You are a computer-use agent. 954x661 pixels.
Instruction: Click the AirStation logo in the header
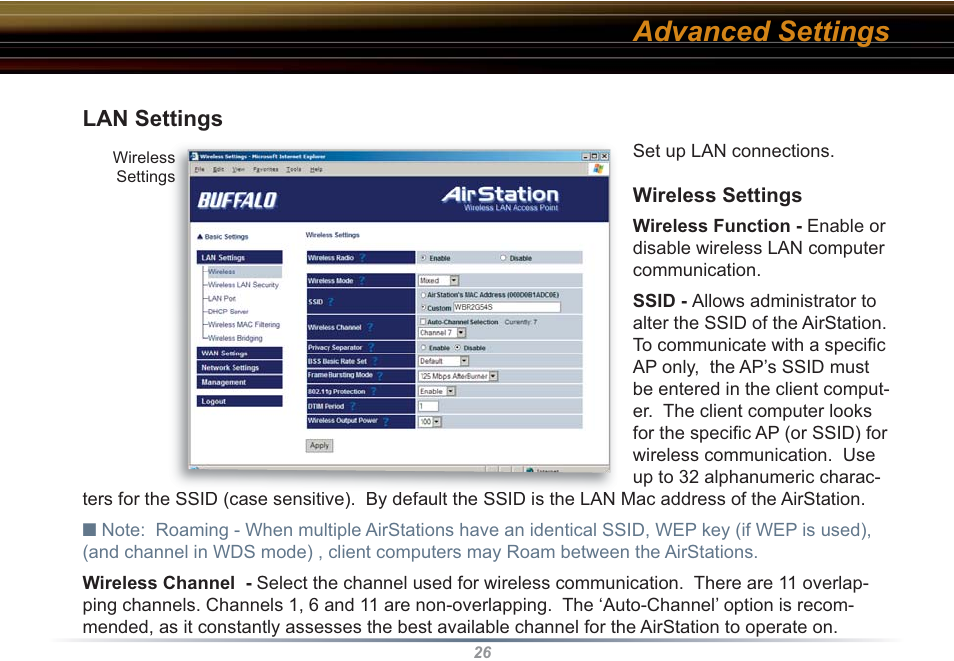(x=500, y=198)
